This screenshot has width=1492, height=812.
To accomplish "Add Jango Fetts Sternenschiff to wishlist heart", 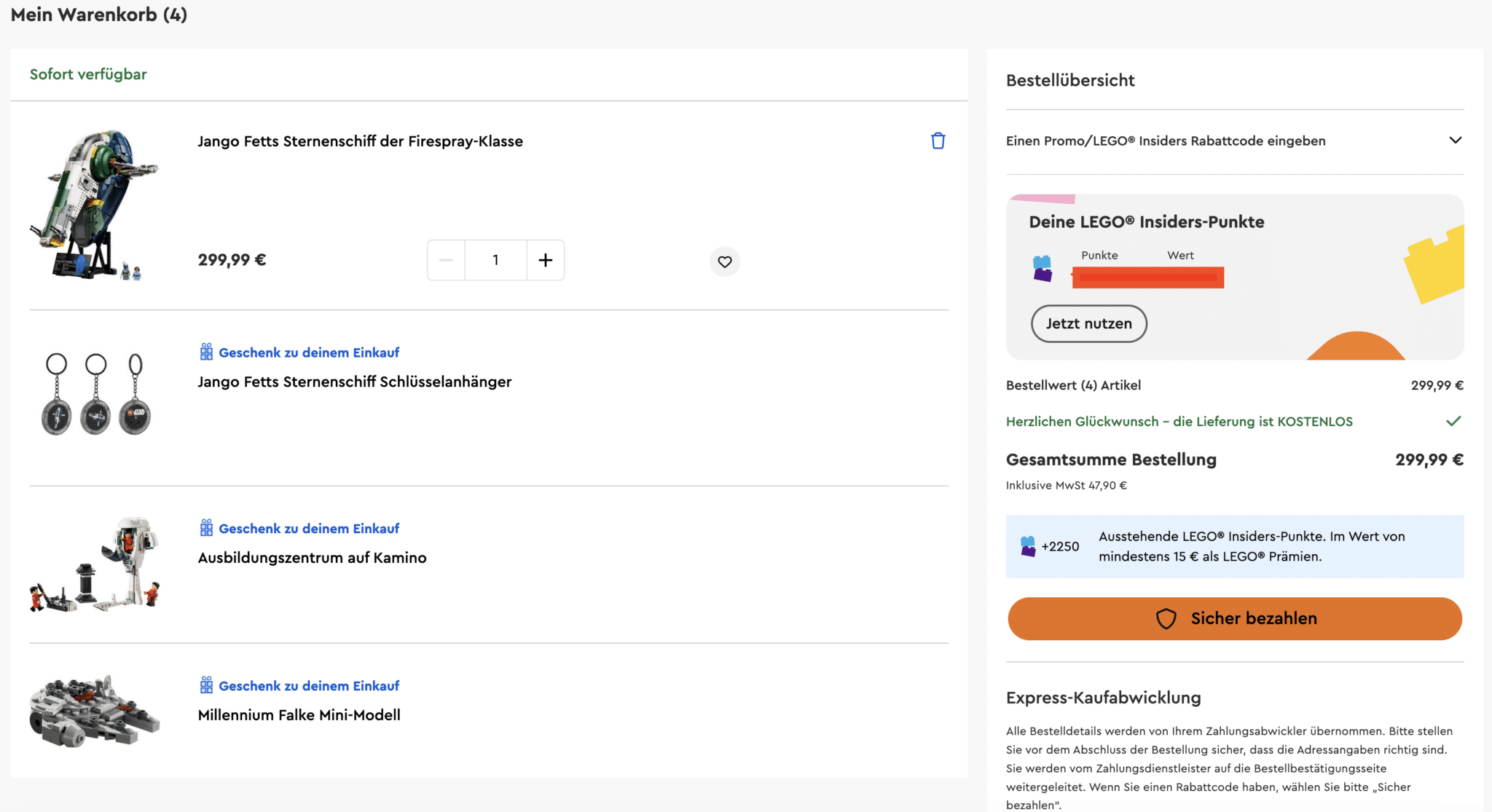I will coord(724,261).
